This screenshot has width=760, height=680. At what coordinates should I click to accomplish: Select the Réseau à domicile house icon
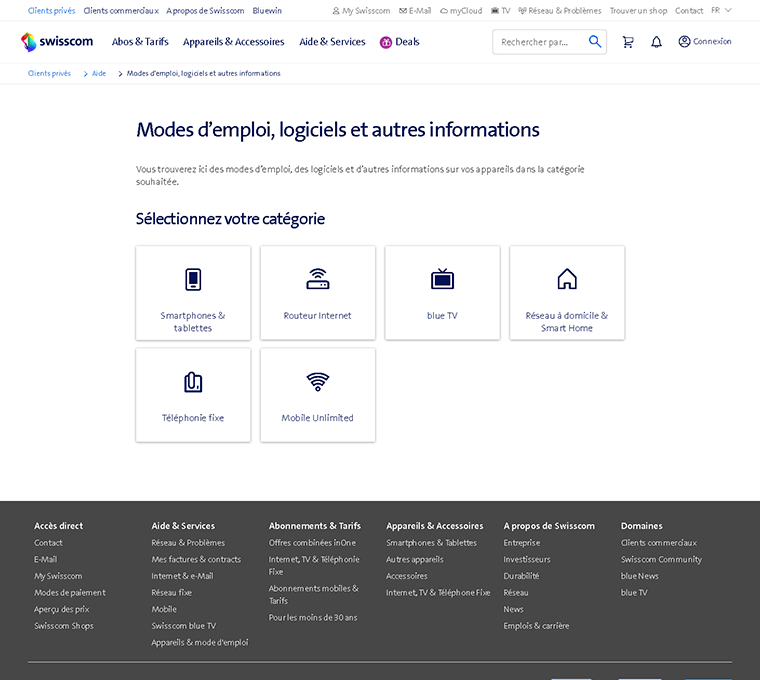[567, 279]
